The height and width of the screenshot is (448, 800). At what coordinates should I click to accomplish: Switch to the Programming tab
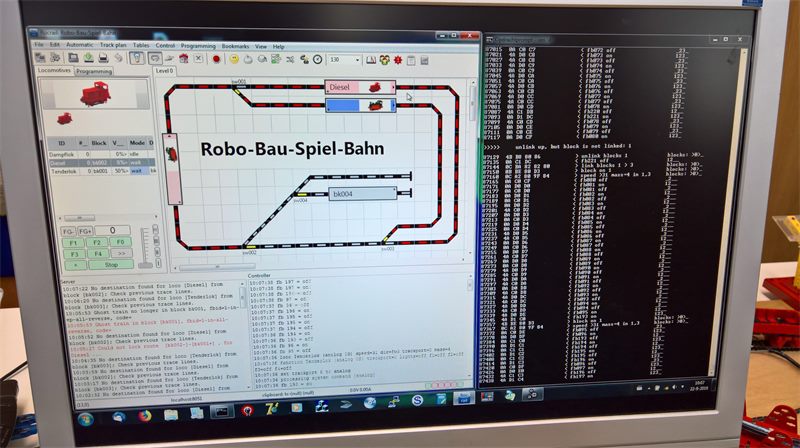click(x=94, y=71)
